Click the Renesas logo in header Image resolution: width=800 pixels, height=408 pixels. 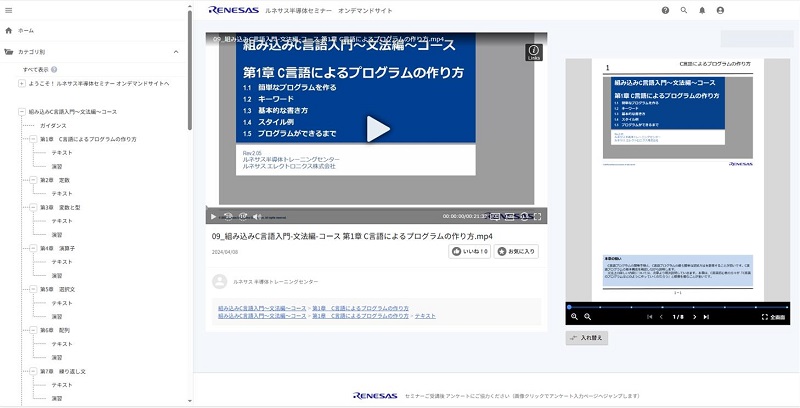coord(234,10)
